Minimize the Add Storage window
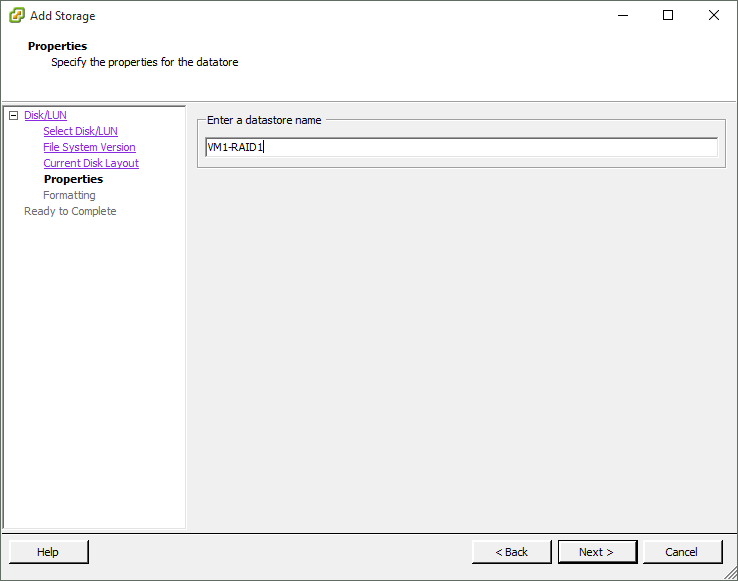The image size is (738, 581). click(x=622, y=16)
